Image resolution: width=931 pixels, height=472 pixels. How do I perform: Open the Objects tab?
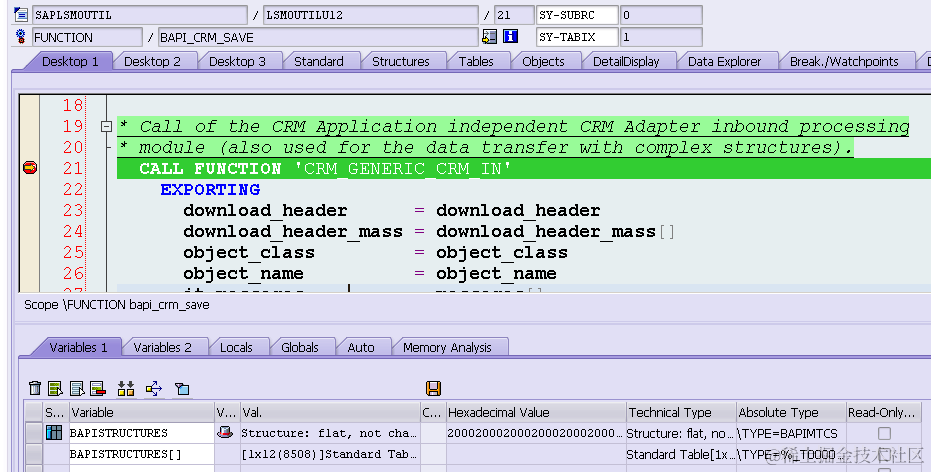(x=543, y=61)
